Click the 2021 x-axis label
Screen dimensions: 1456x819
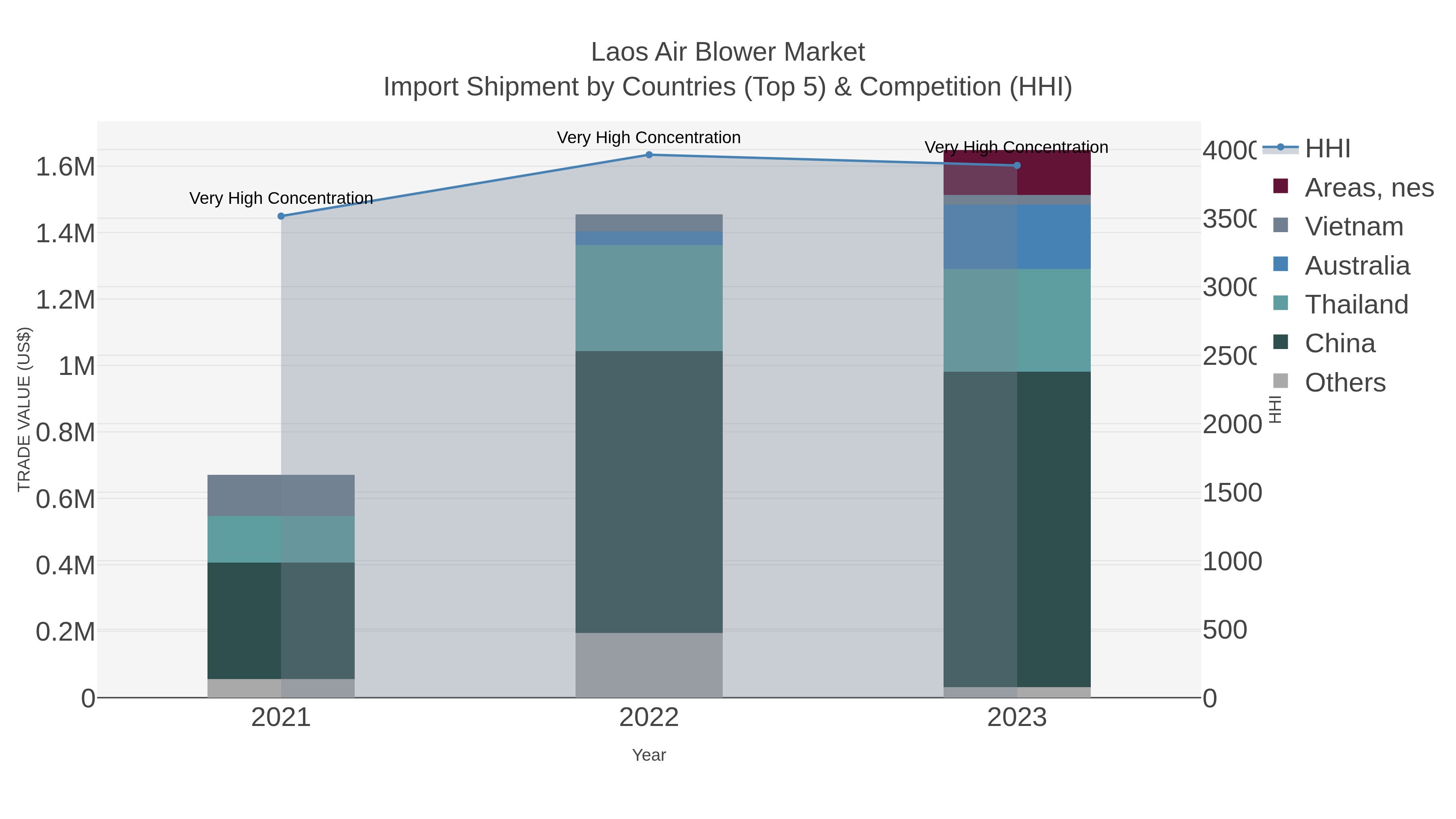281,718
